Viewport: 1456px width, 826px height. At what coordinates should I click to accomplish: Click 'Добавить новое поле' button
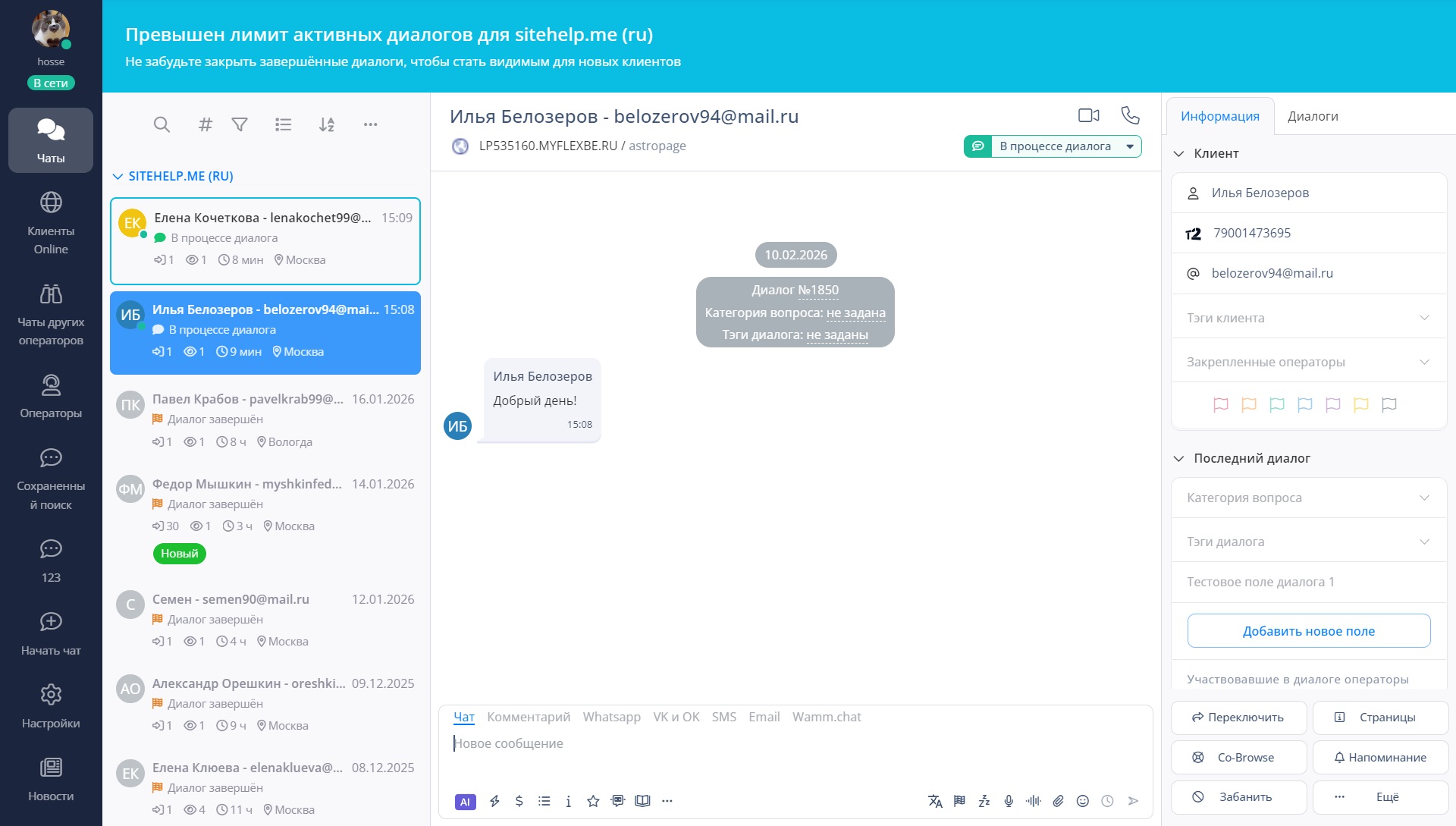pyautogui.click(x=1308, y=631)
